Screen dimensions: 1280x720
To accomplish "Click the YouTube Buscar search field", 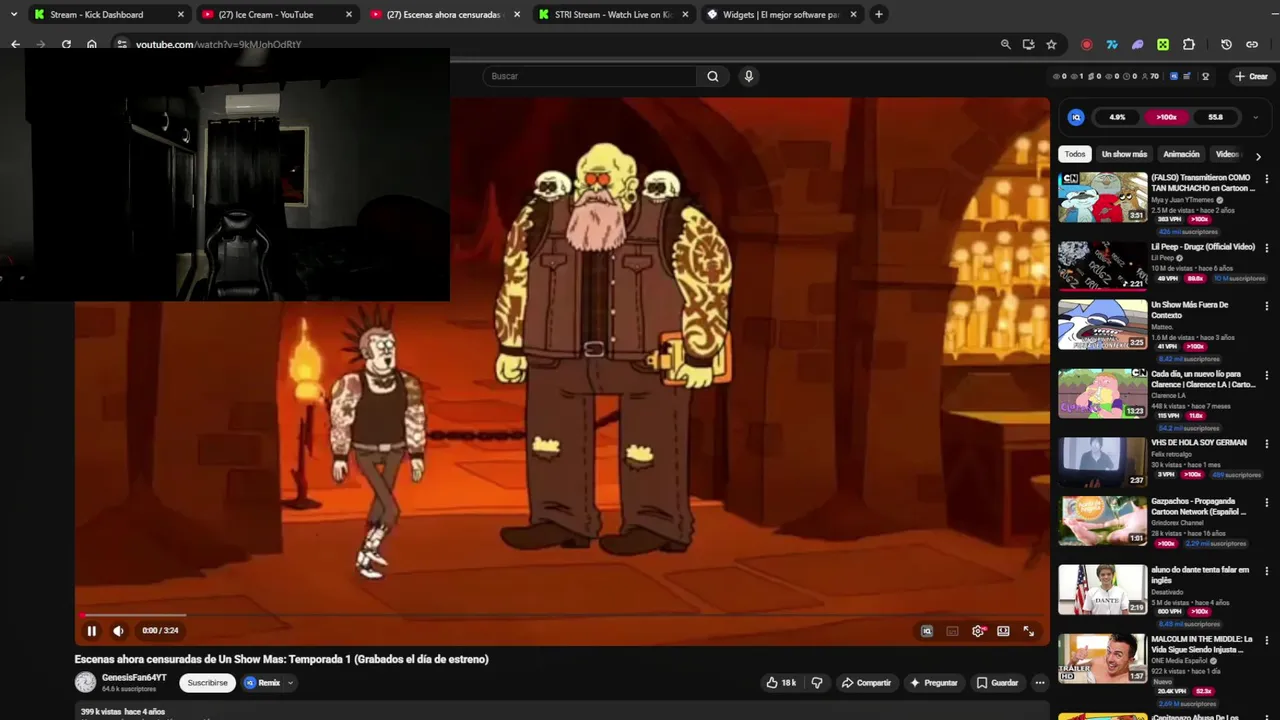I will coord(590,76).
